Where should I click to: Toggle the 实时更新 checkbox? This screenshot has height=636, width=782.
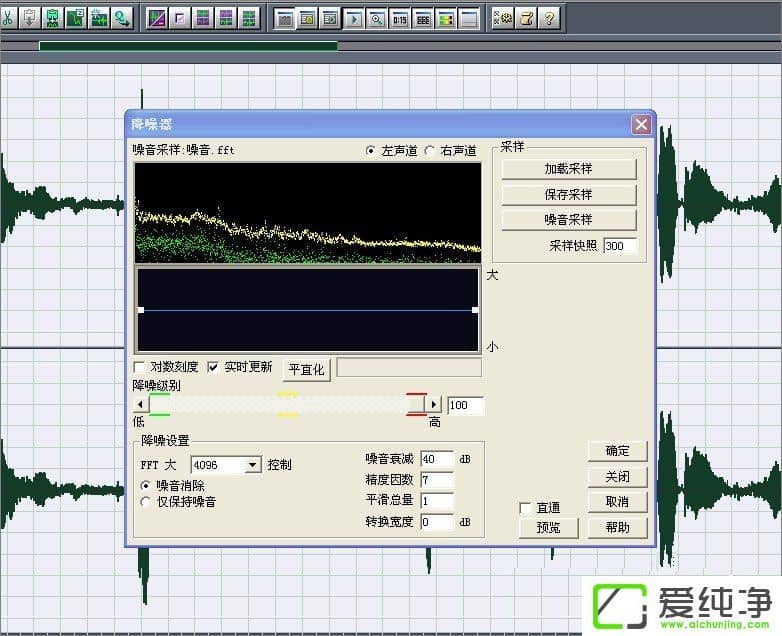[213, 367]
